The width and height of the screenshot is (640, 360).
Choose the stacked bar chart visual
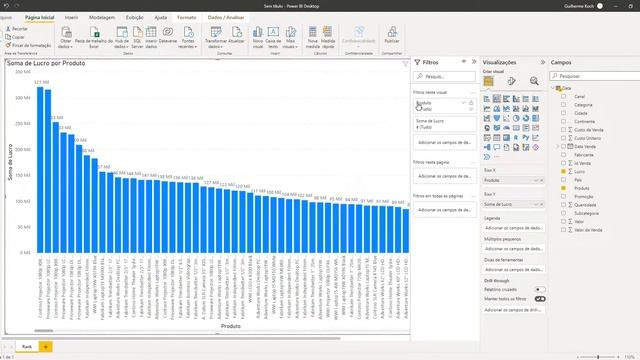[x=487, y=99]
